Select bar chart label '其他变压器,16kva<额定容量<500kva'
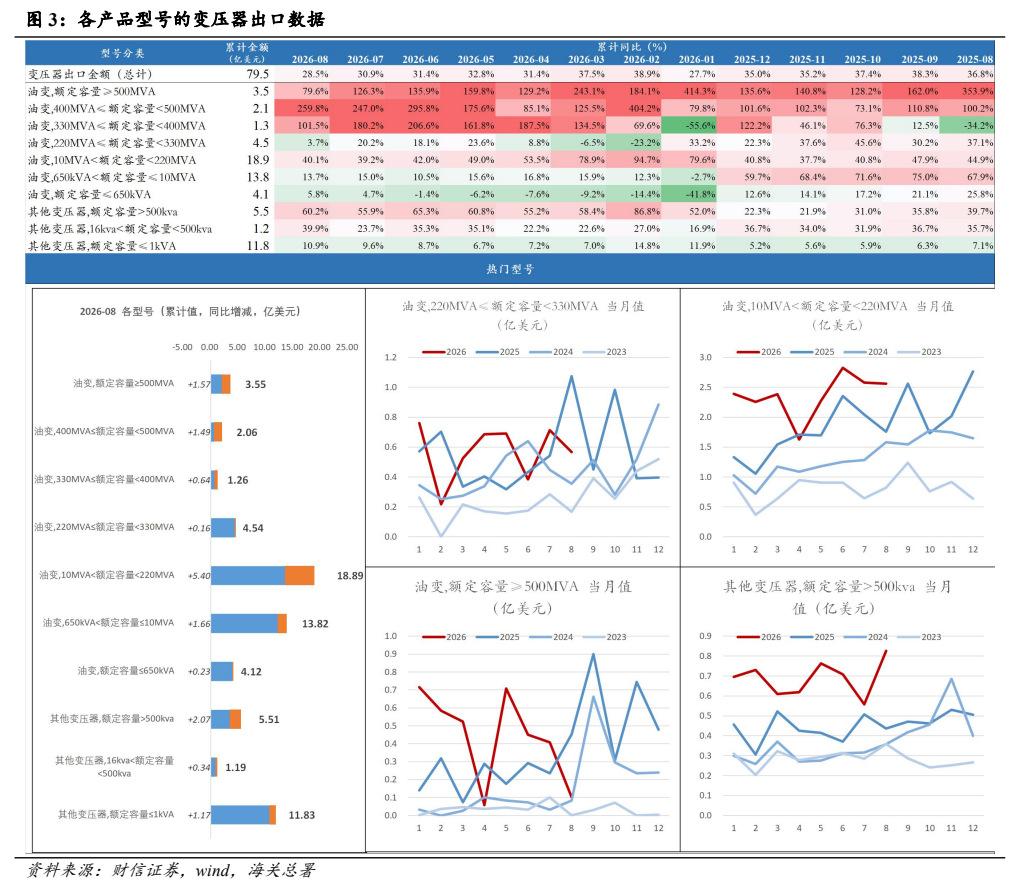Image resolution: width=1020 pixels, height=893 pixels. [114, 767]
